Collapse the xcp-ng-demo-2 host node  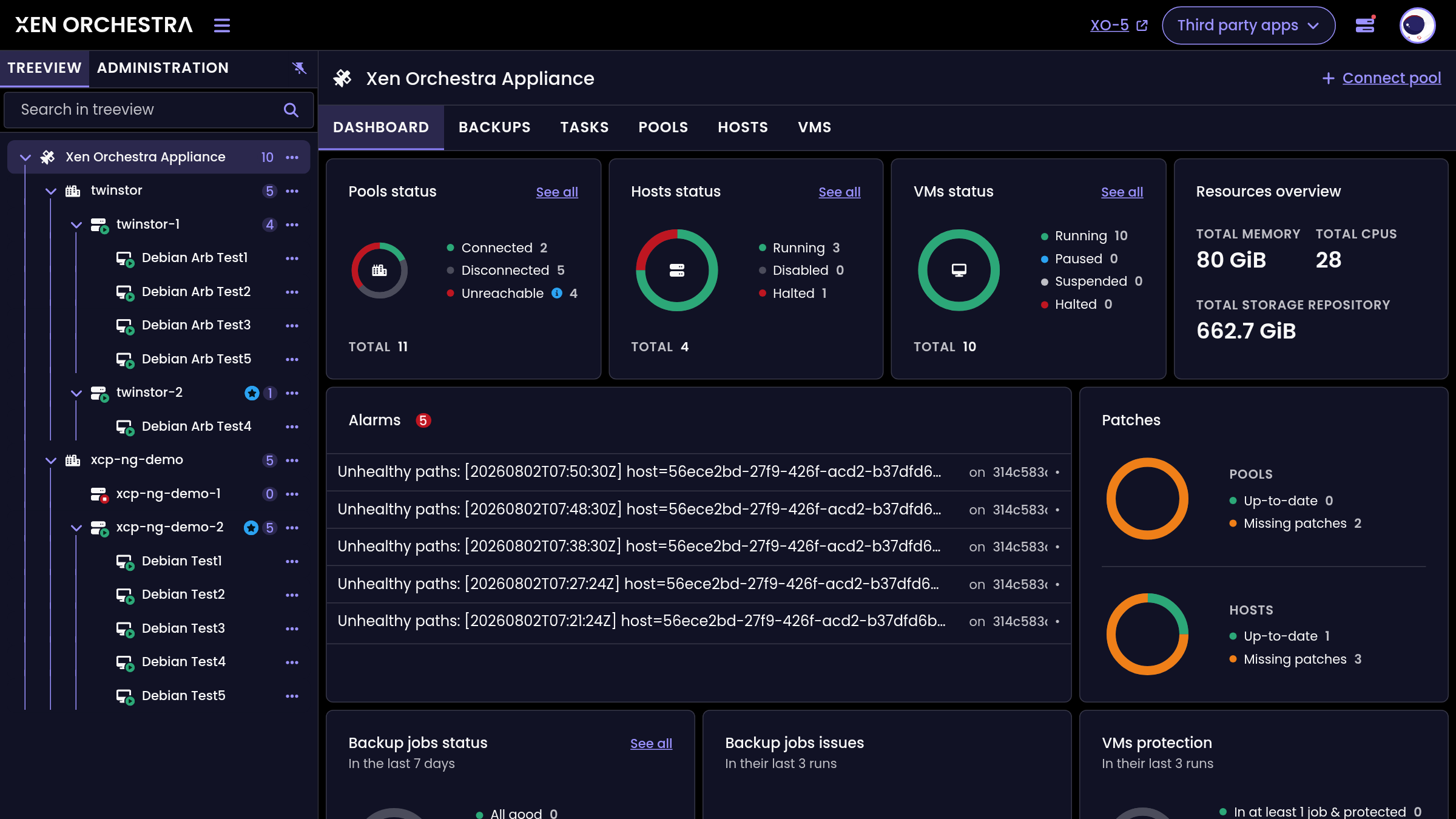tap(76, 528)
